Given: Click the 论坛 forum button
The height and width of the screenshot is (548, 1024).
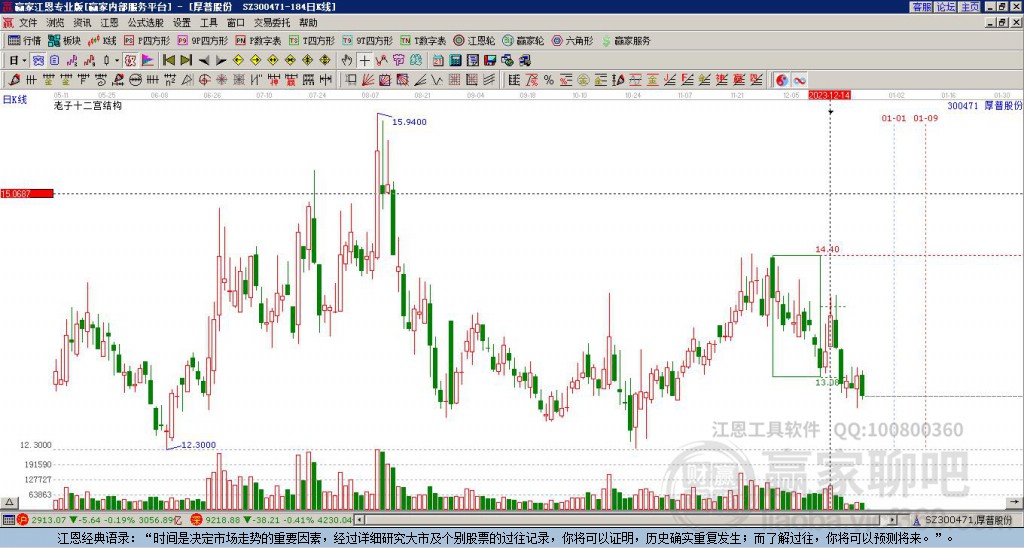Looking at the screenshot, I should pos(945,7).
